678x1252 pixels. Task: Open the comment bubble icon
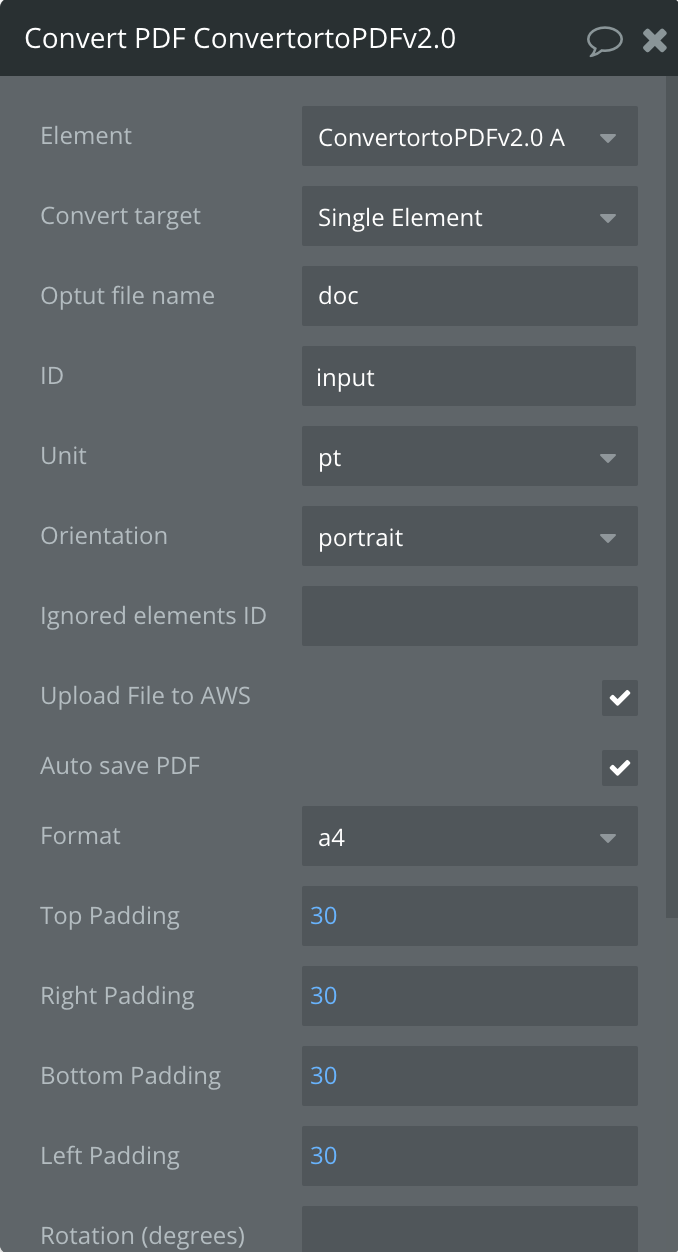(x=604, y=40)
